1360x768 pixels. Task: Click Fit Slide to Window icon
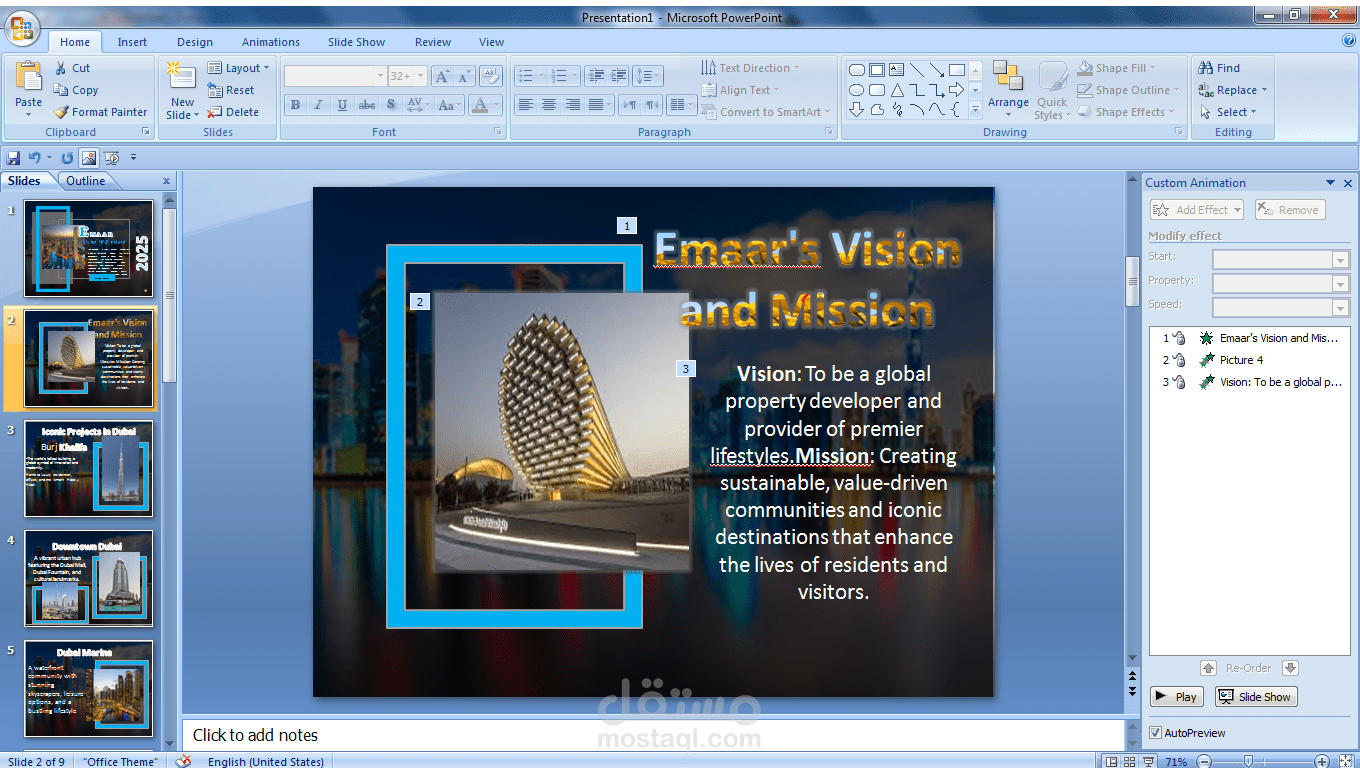(1345, 762)
